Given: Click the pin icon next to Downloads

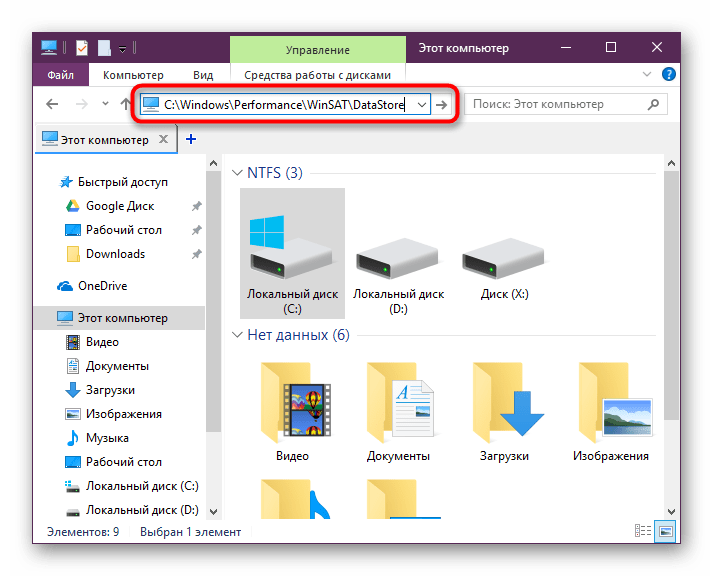Looking at the screenshot, I should click(x=196, y=254).
